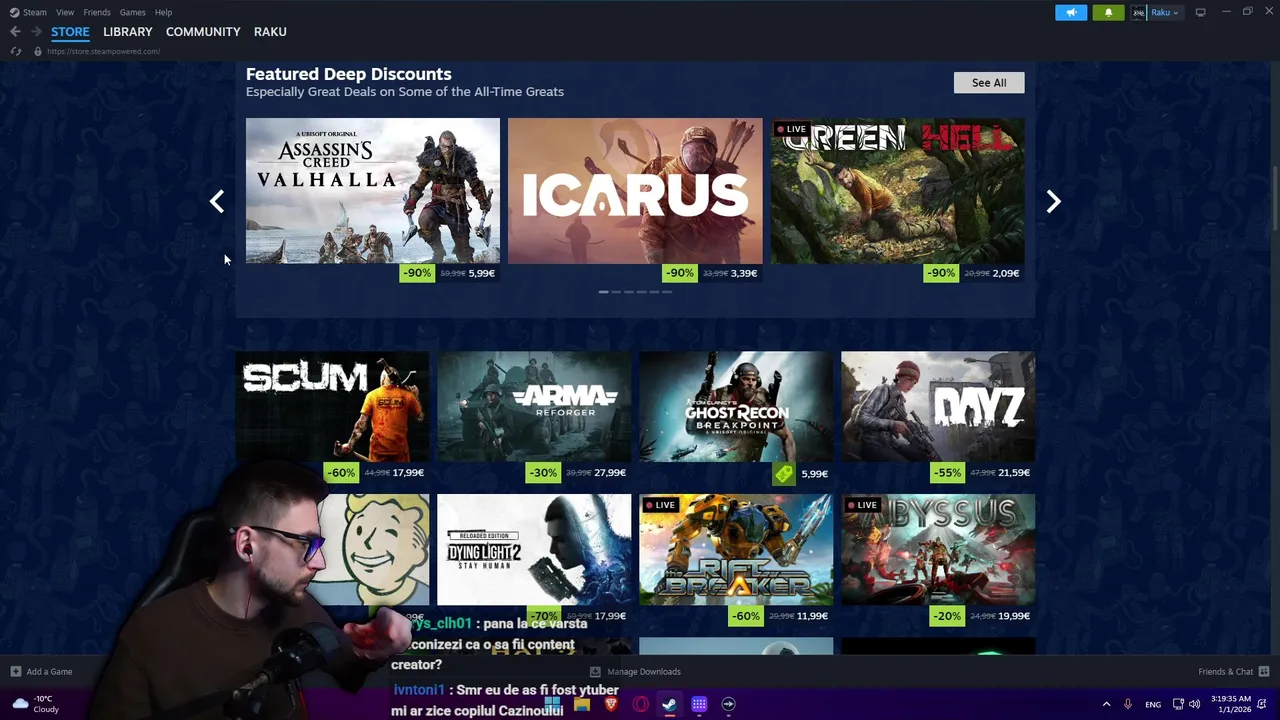Open the Assassin's Creed Valhalla deal
This screenshot has height=720, width=1280.
pos(373,191)
